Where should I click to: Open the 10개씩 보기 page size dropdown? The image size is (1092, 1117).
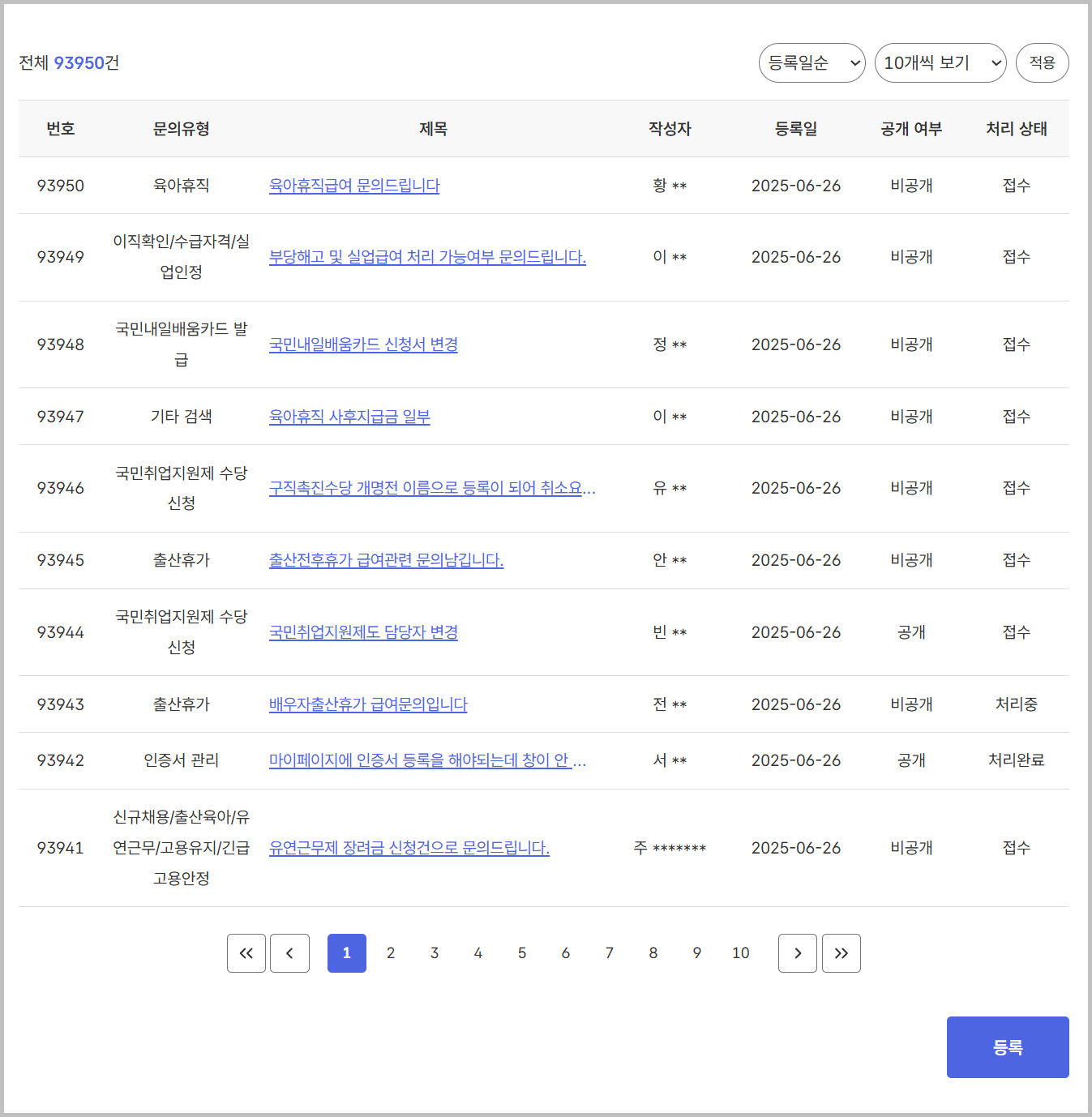pos(940,62)
